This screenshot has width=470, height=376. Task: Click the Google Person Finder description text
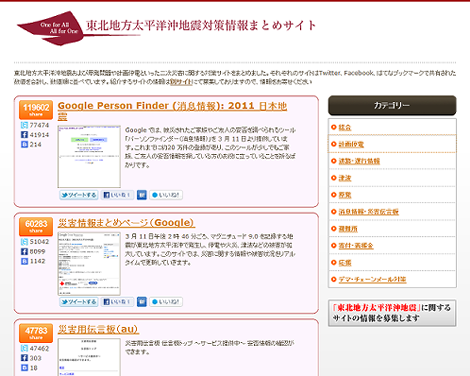coord(210,147)
